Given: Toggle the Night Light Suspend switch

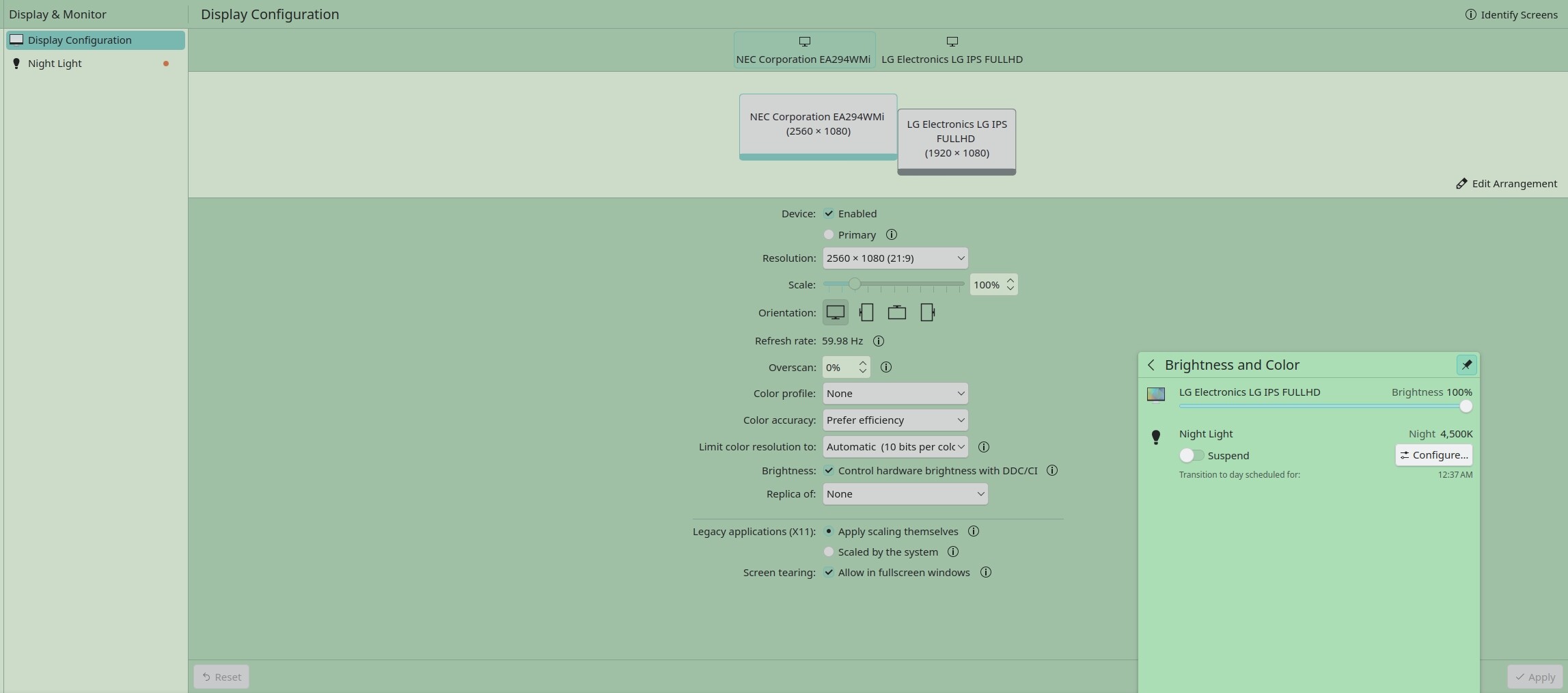Looking at the screenshot, I should [1191, 456].
